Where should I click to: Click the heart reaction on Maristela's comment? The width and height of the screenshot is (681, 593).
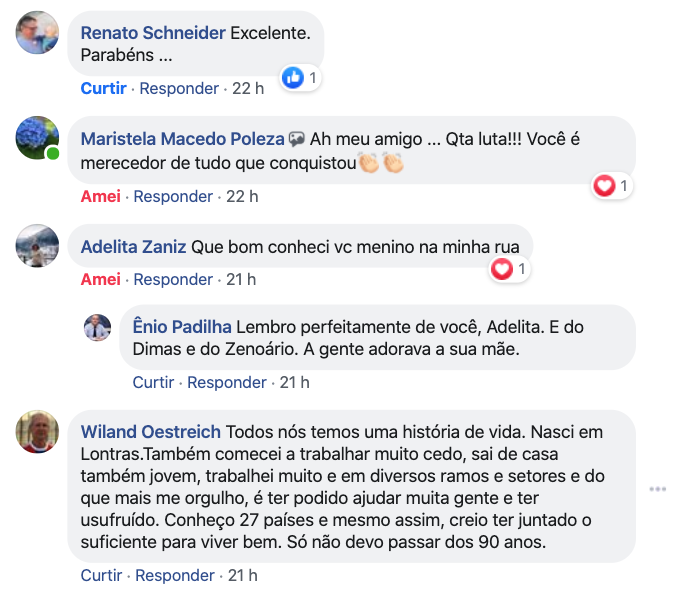coord(604,185)
